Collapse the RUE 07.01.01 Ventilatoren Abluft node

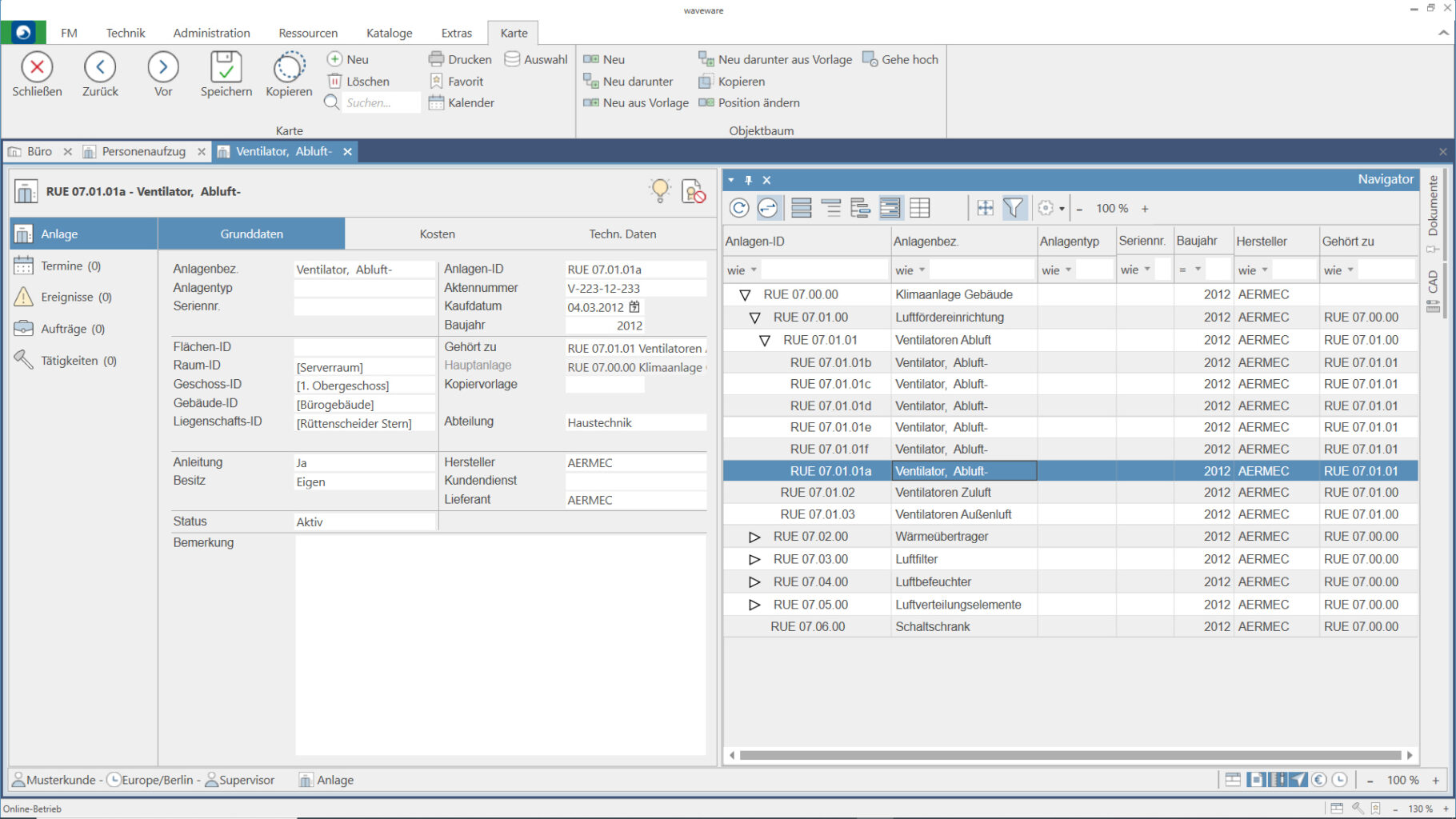[764, 341]
